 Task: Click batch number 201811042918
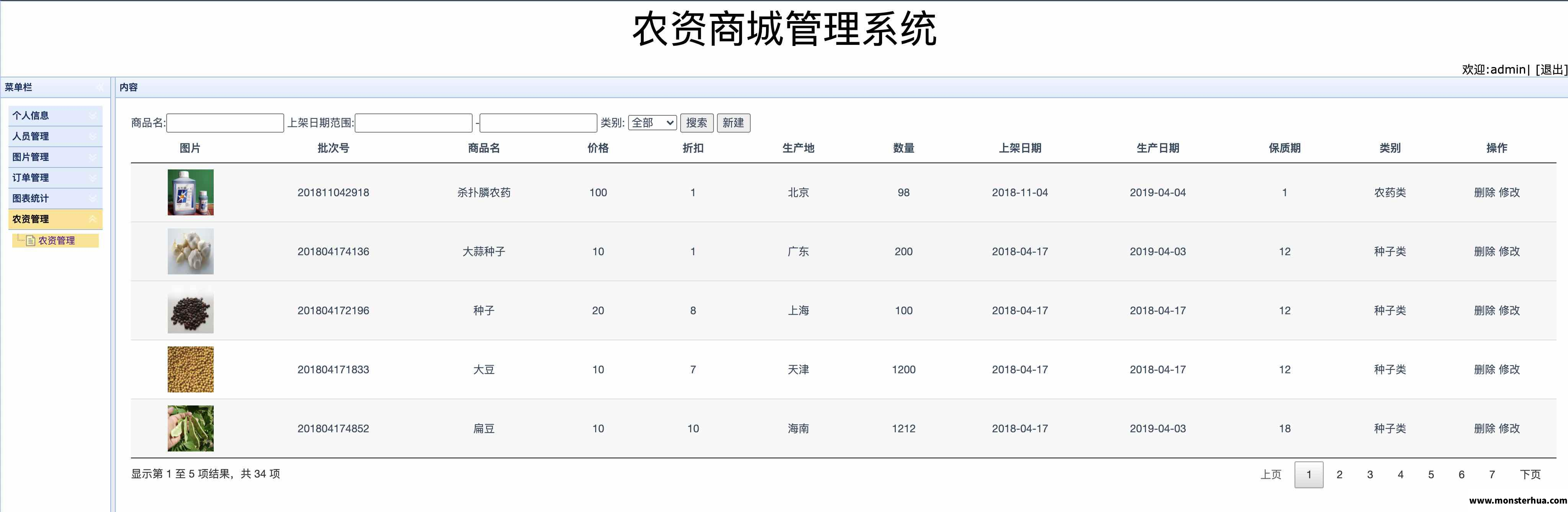(334, 192)
